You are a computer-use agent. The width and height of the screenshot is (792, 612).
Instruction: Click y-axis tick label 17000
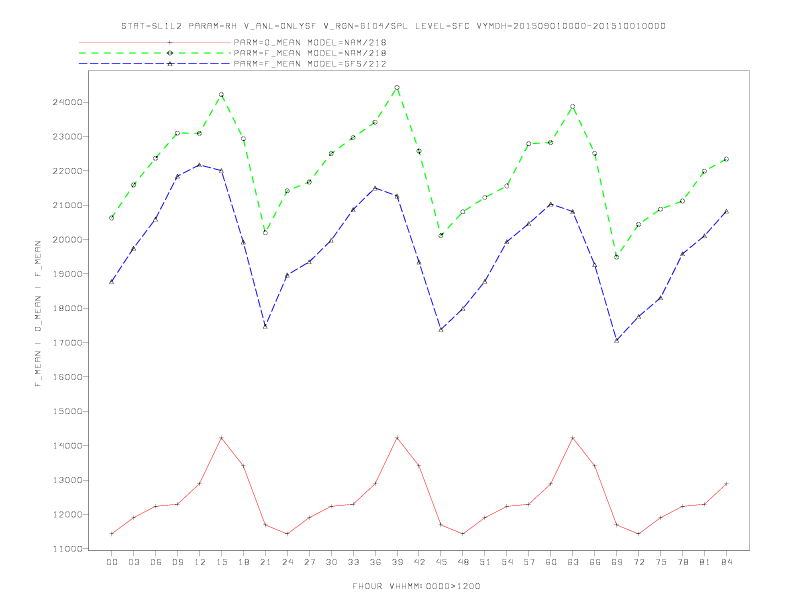tap(67, 343)
